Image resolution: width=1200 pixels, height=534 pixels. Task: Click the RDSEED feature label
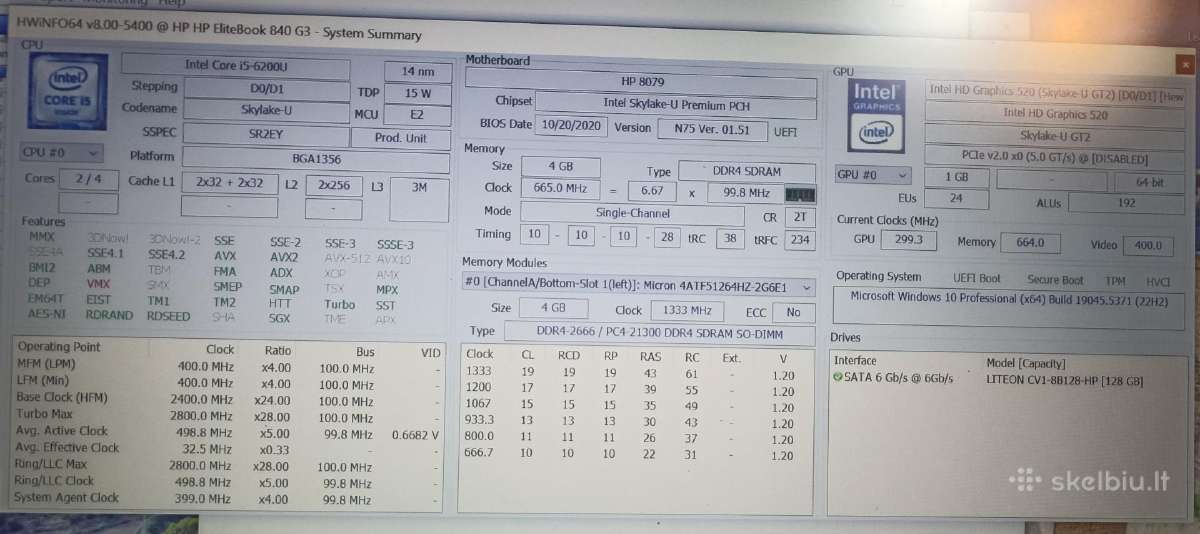pyautogui.click(x=168, y=316)
